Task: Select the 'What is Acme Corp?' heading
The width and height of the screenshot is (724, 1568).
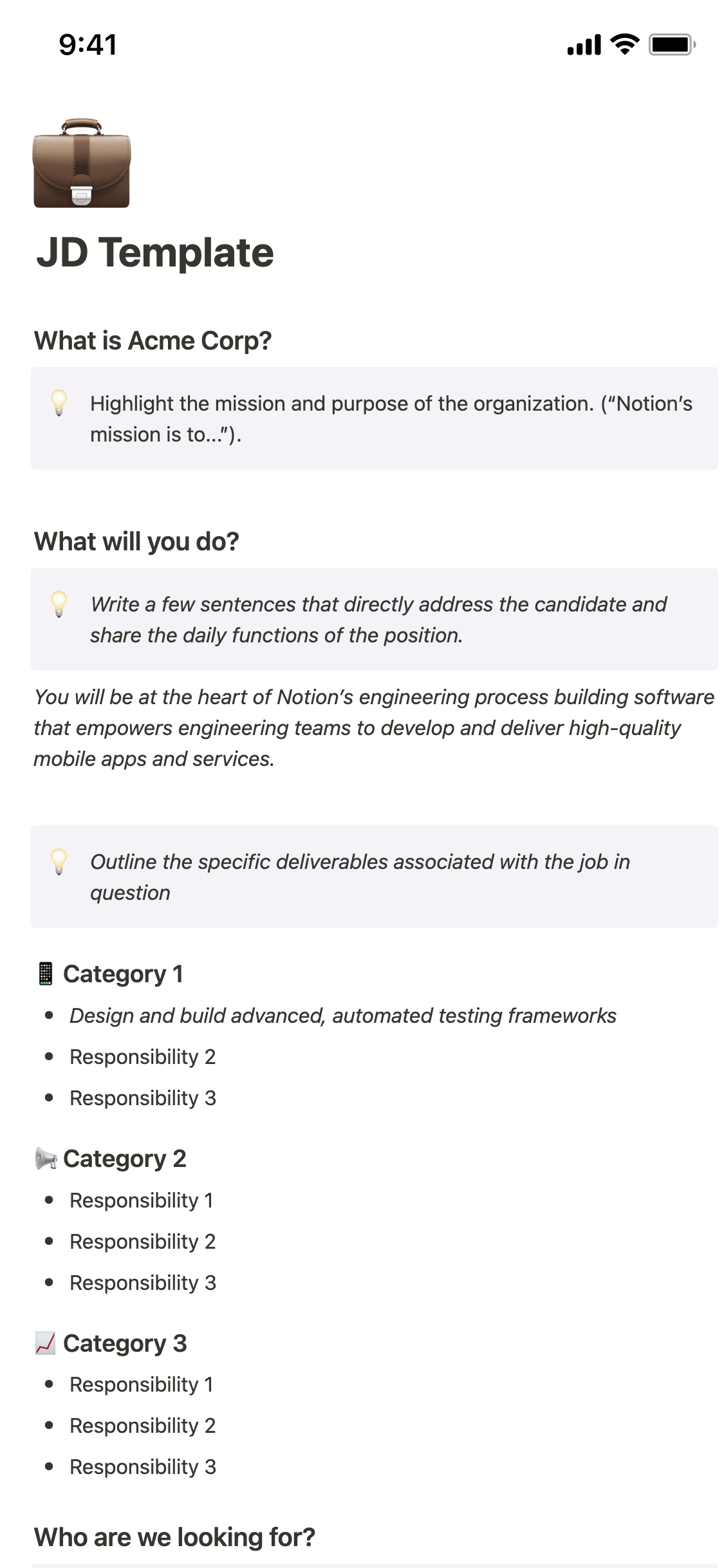Action: pos(153,341)
